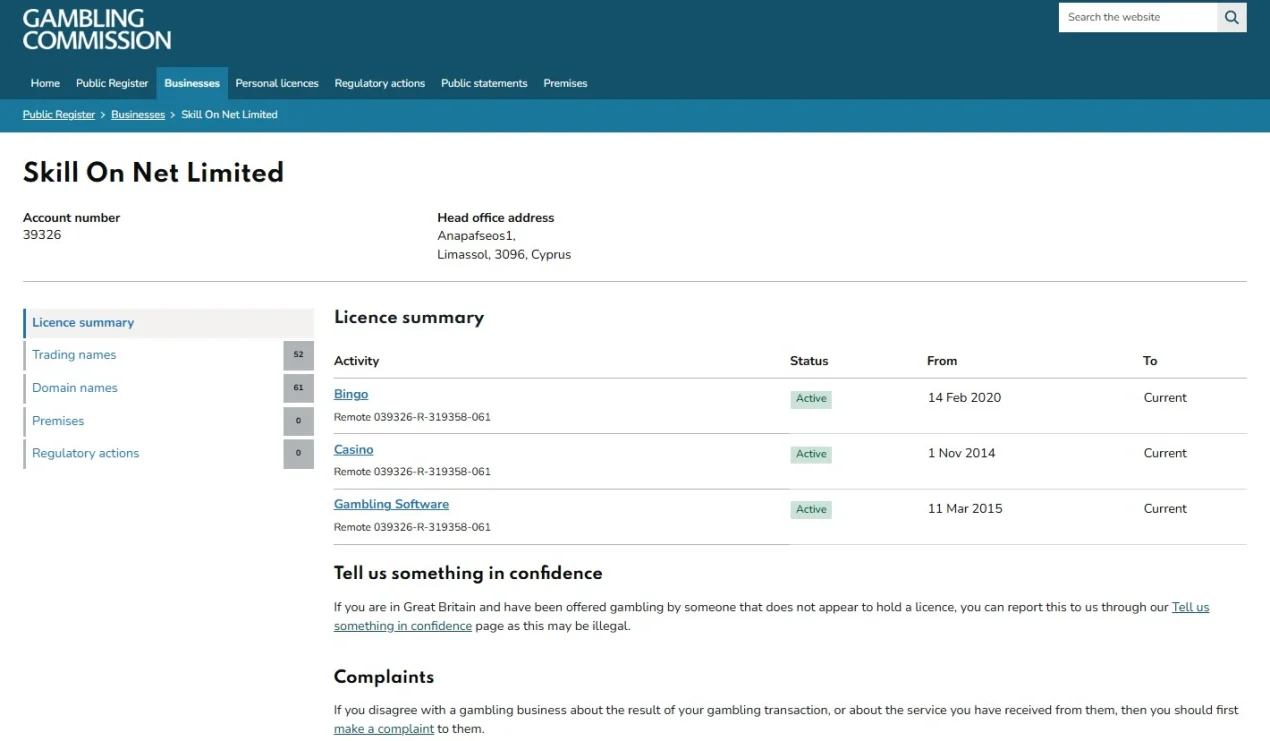Click Active status badge in Casino row

[811, 454]
